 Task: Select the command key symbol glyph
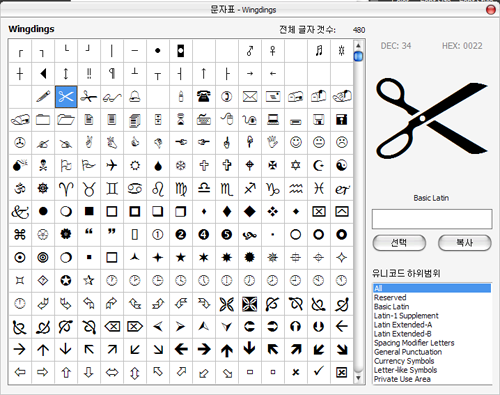click(20, 235)
